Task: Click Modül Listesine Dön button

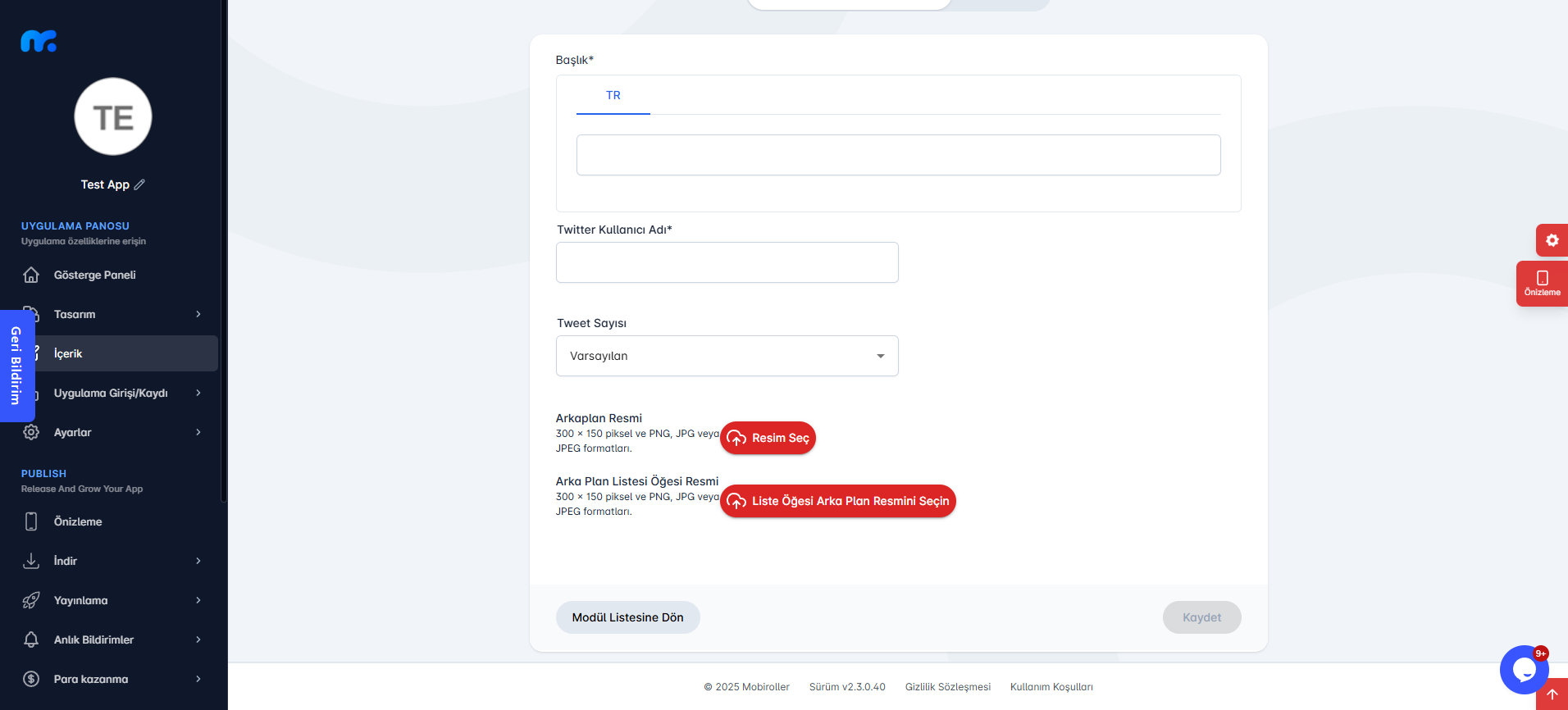Action: click(628, 617)
